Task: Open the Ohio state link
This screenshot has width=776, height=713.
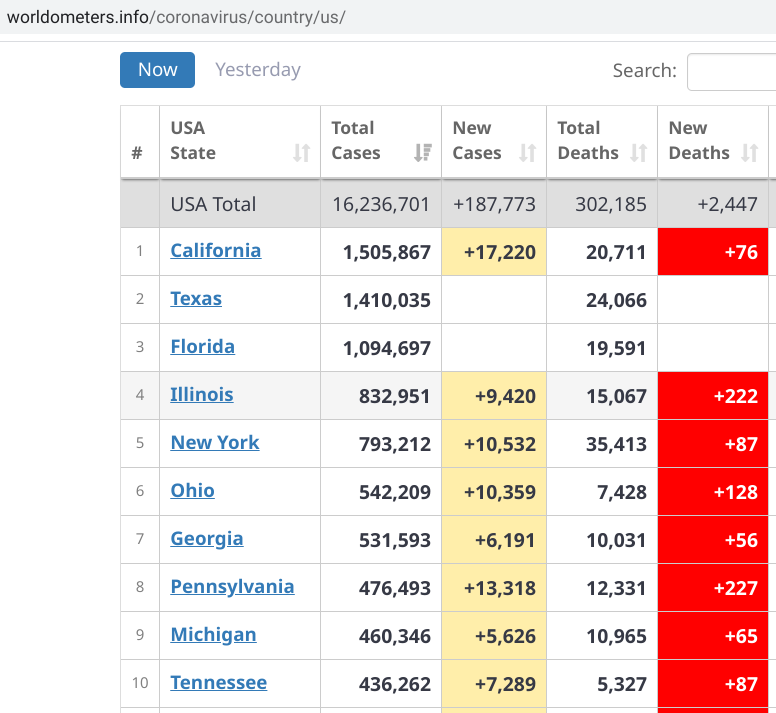Action: point(192,491)
